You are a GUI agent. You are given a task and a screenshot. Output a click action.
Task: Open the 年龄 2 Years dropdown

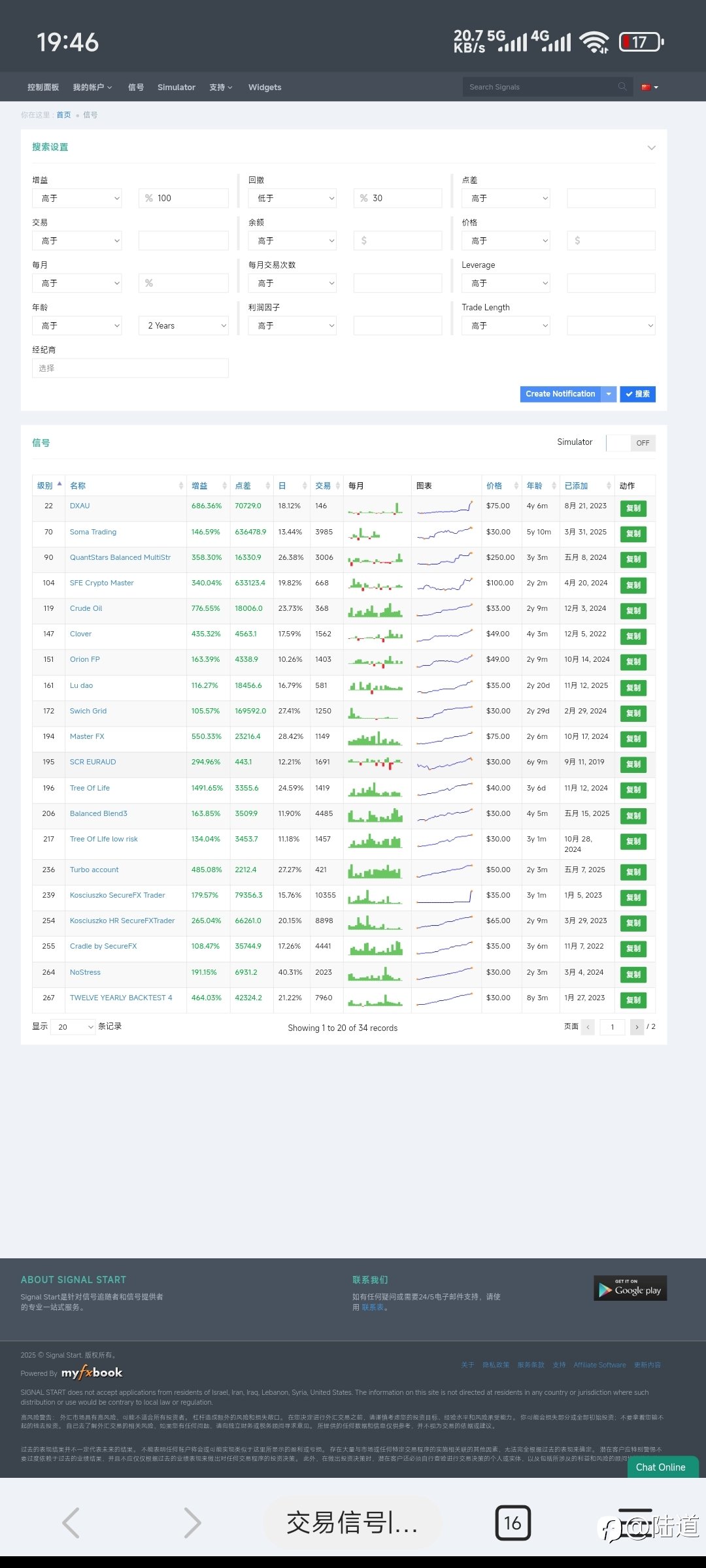(184, 325)
